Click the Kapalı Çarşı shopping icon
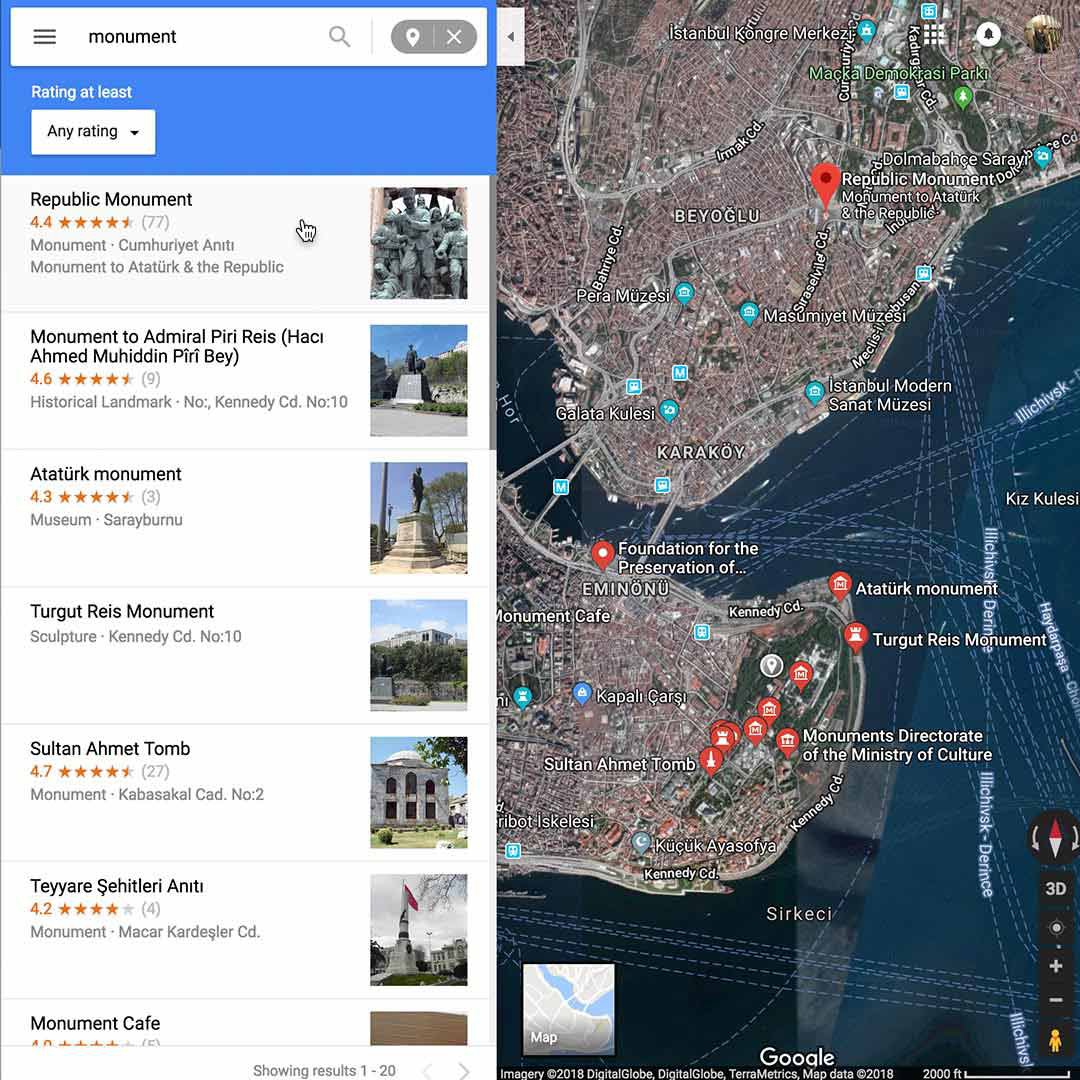Viewport: 1080px width, 1080px height. pyautogui.click(x=582, y=693)
